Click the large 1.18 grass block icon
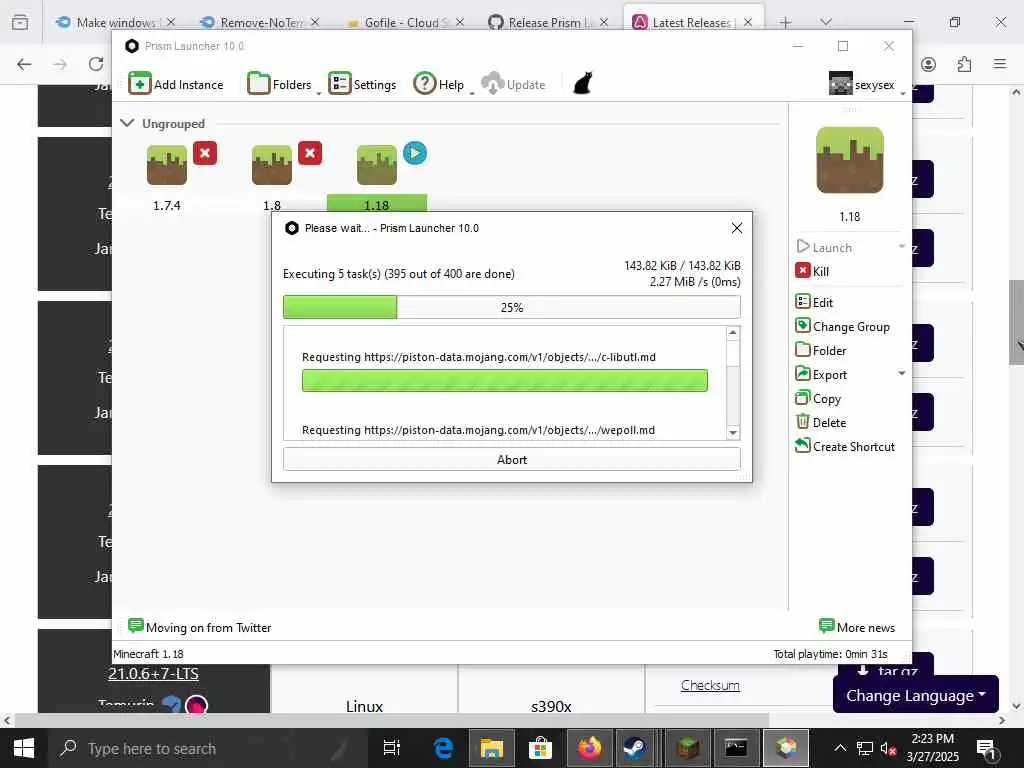This screenshot has height=768, width=1024. (850, 160)
